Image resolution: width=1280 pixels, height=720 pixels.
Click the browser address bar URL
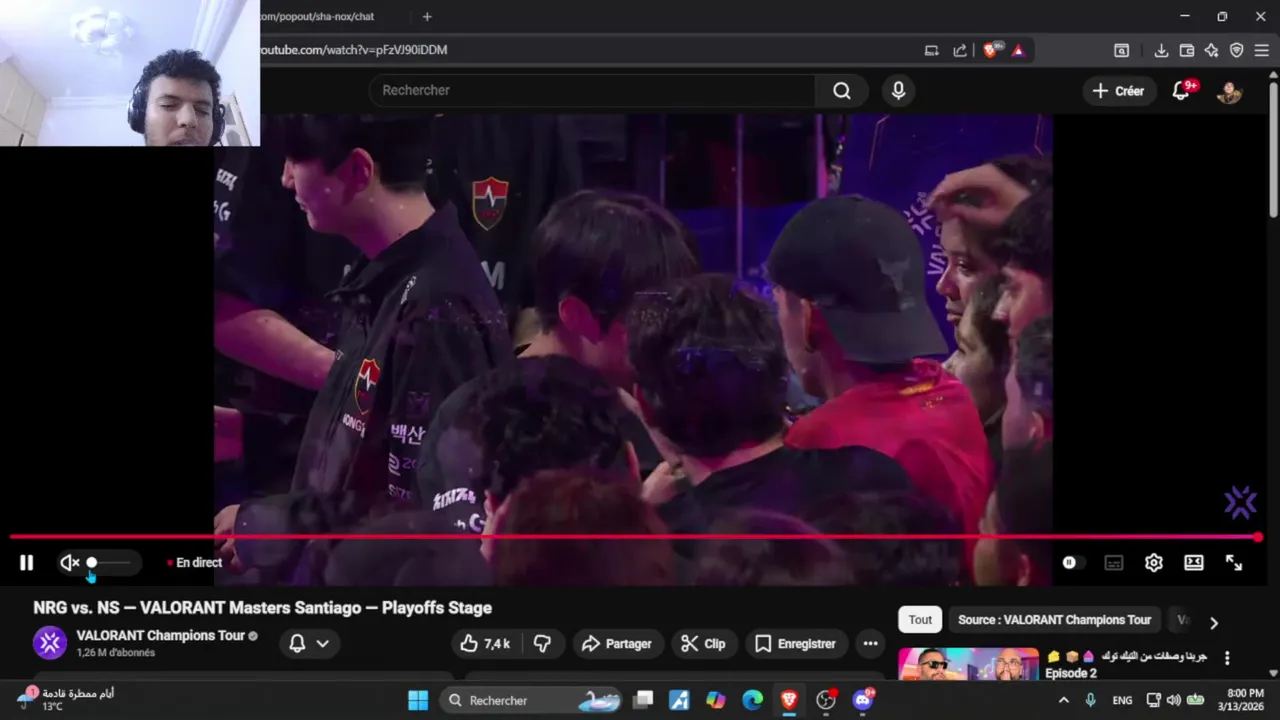355,50
